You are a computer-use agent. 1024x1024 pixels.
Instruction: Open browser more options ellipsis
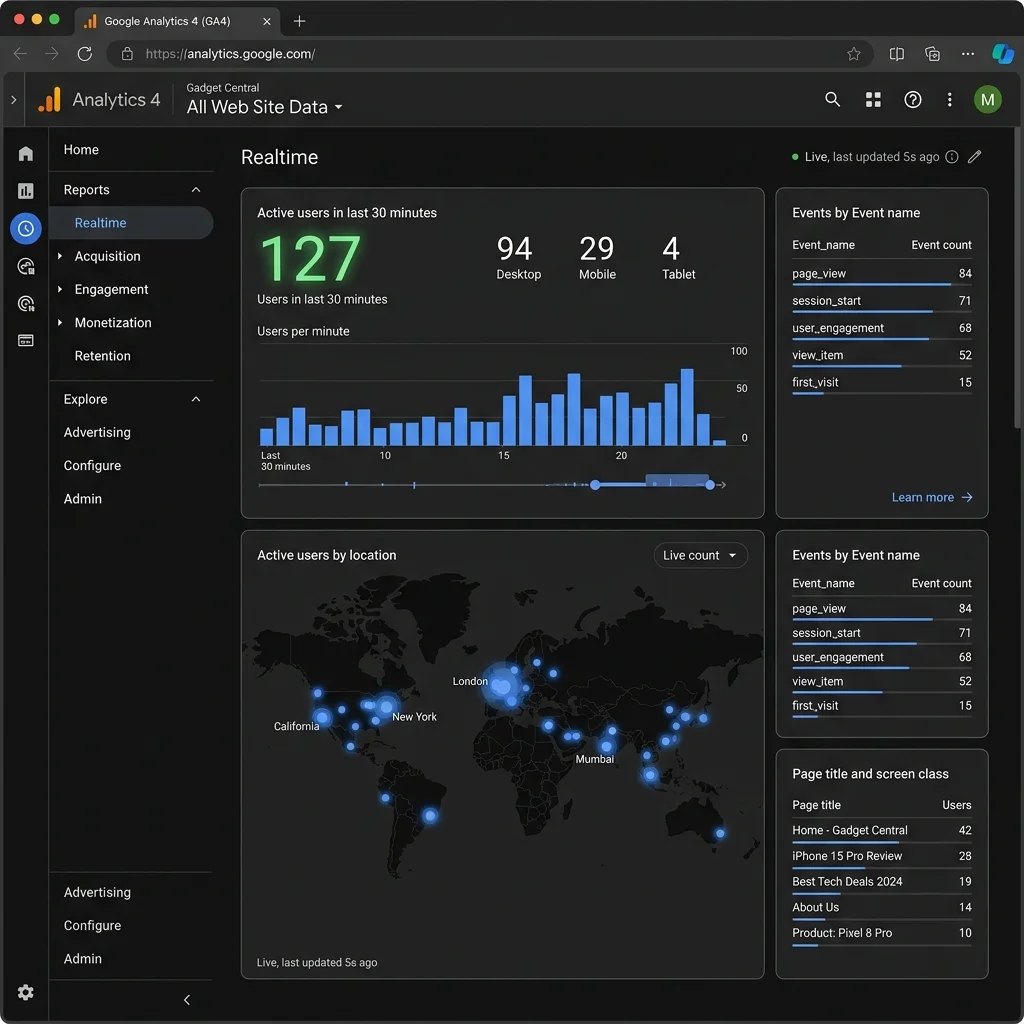[x=968, y=54]
